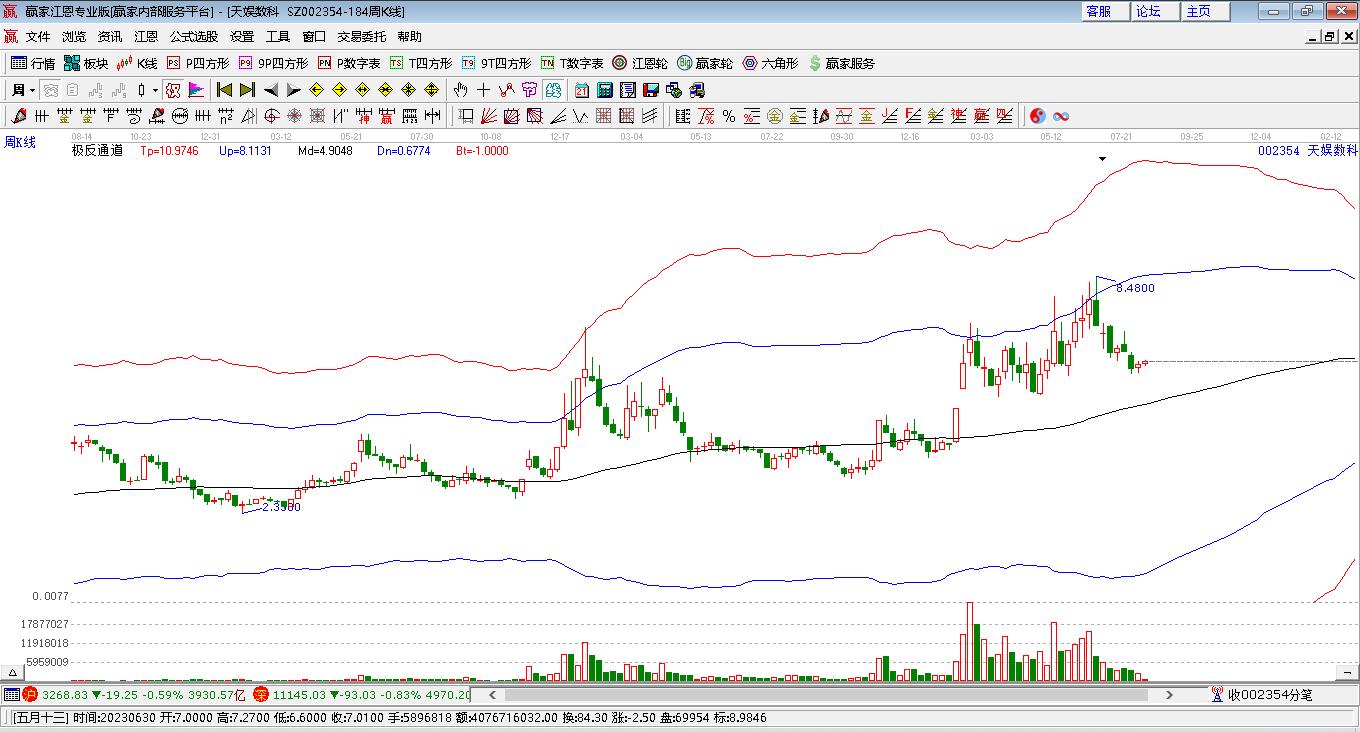Open the 行情 market quotes view

[33, 63]
